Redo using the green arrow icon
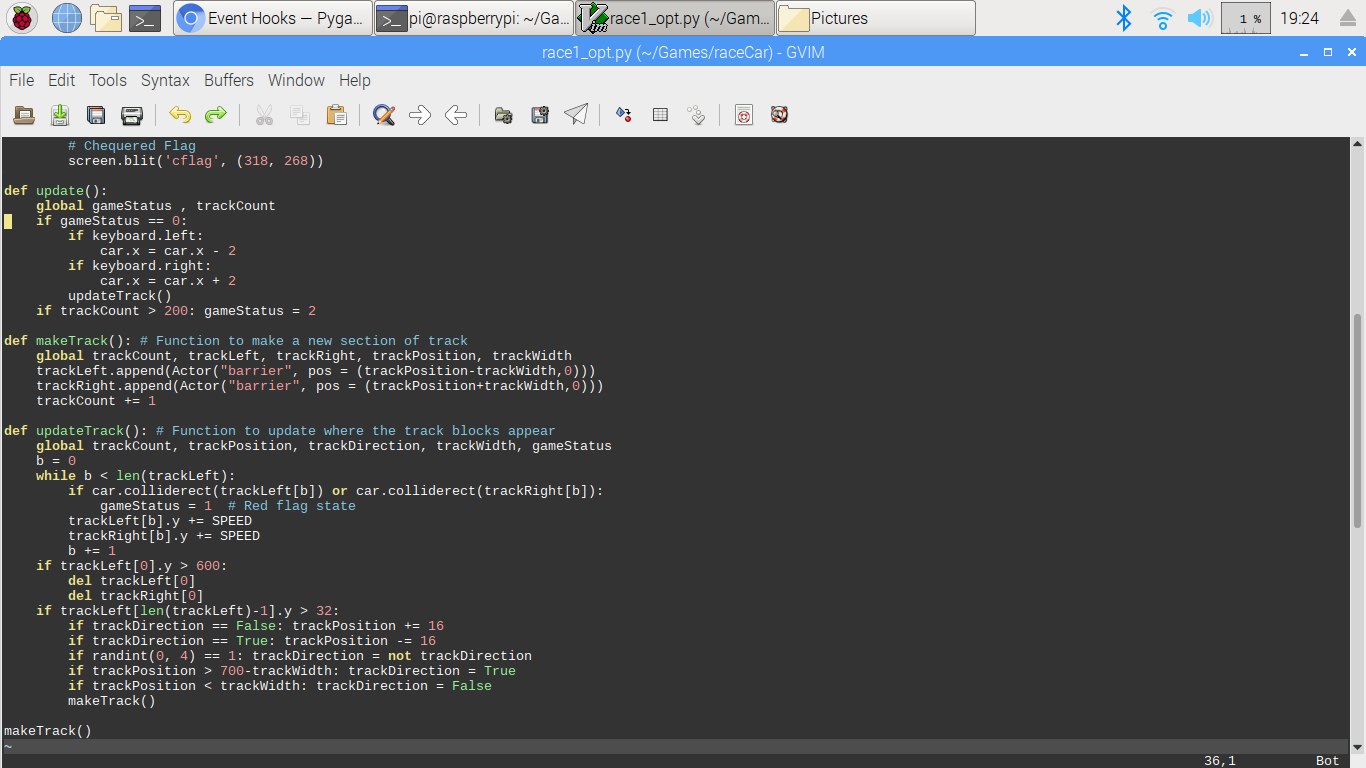The height and width of the screenshot is (768, 1366). [216, 115]
